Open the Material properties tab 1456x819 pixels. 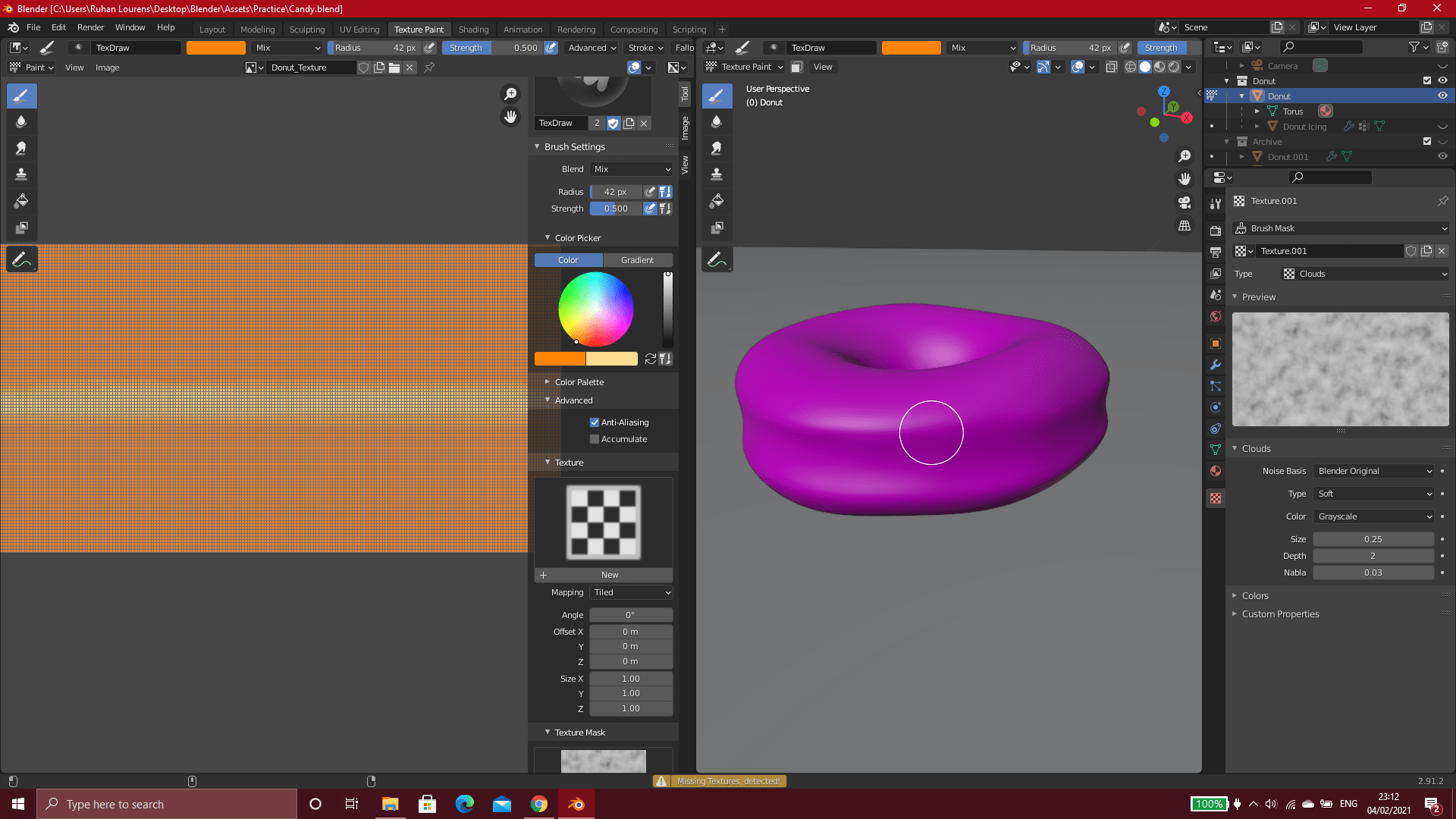(x=1216, y=471)
